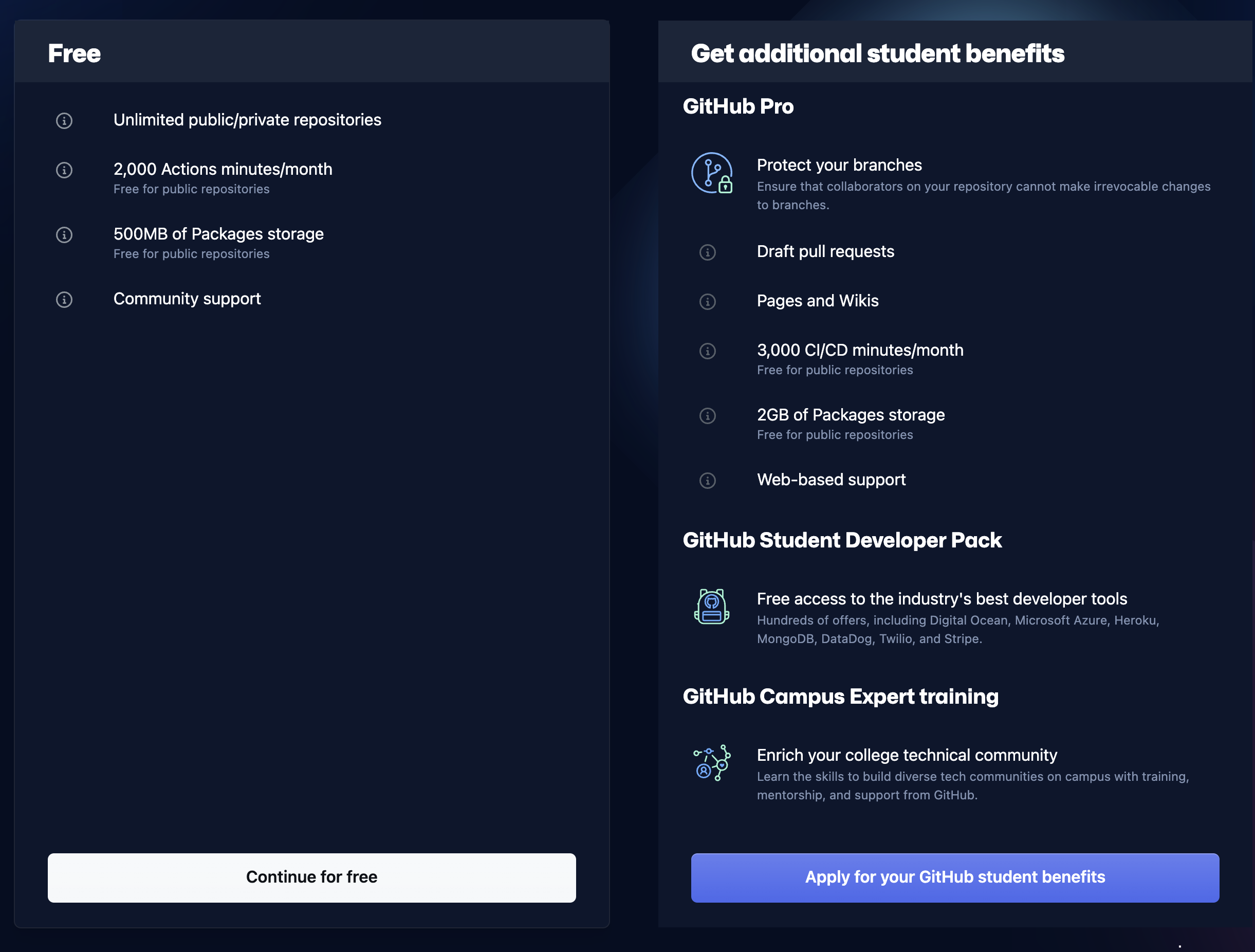Screen dimensions: 1255x952
Task: Click the info icon beside Unlimited public/private repositories
Action: pos(64,120)
